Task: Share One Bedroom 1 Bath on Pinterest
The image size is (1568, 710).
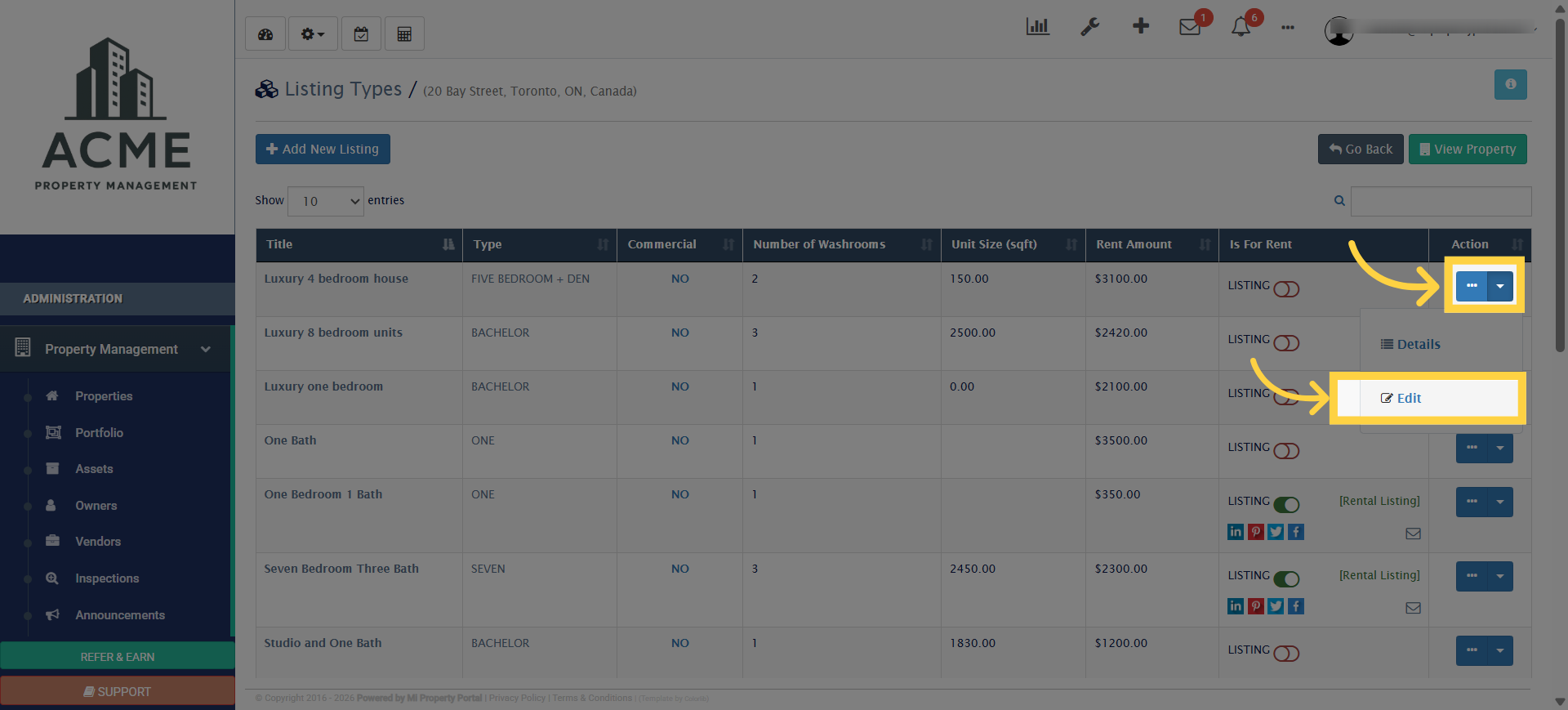Action: [1256, 532]
